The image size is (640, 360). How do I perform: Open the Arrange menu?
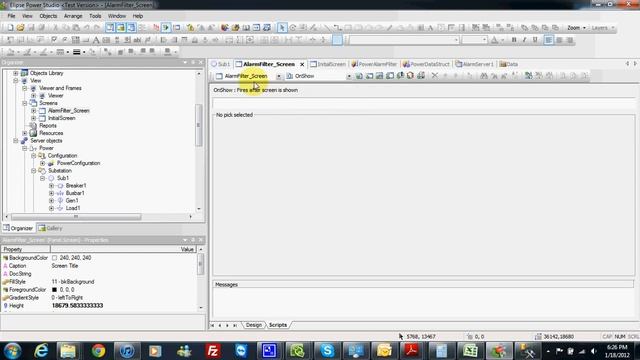click(73, 16)
